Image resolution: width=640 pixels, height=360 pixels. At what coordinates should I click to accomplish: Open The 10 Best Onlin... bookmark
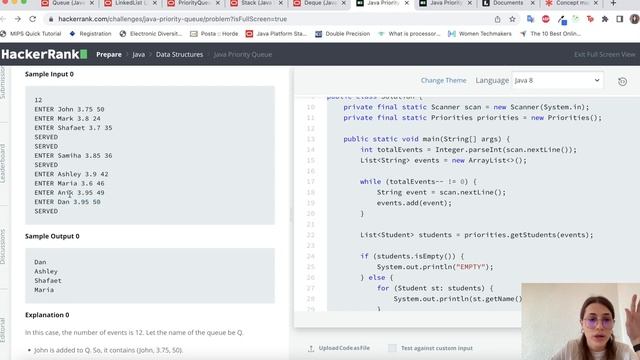(551, 34)
